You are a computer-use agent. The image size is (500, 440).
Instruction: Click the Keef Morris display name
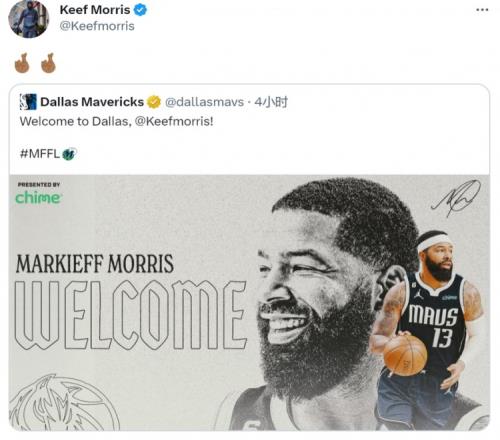[95, 10]
